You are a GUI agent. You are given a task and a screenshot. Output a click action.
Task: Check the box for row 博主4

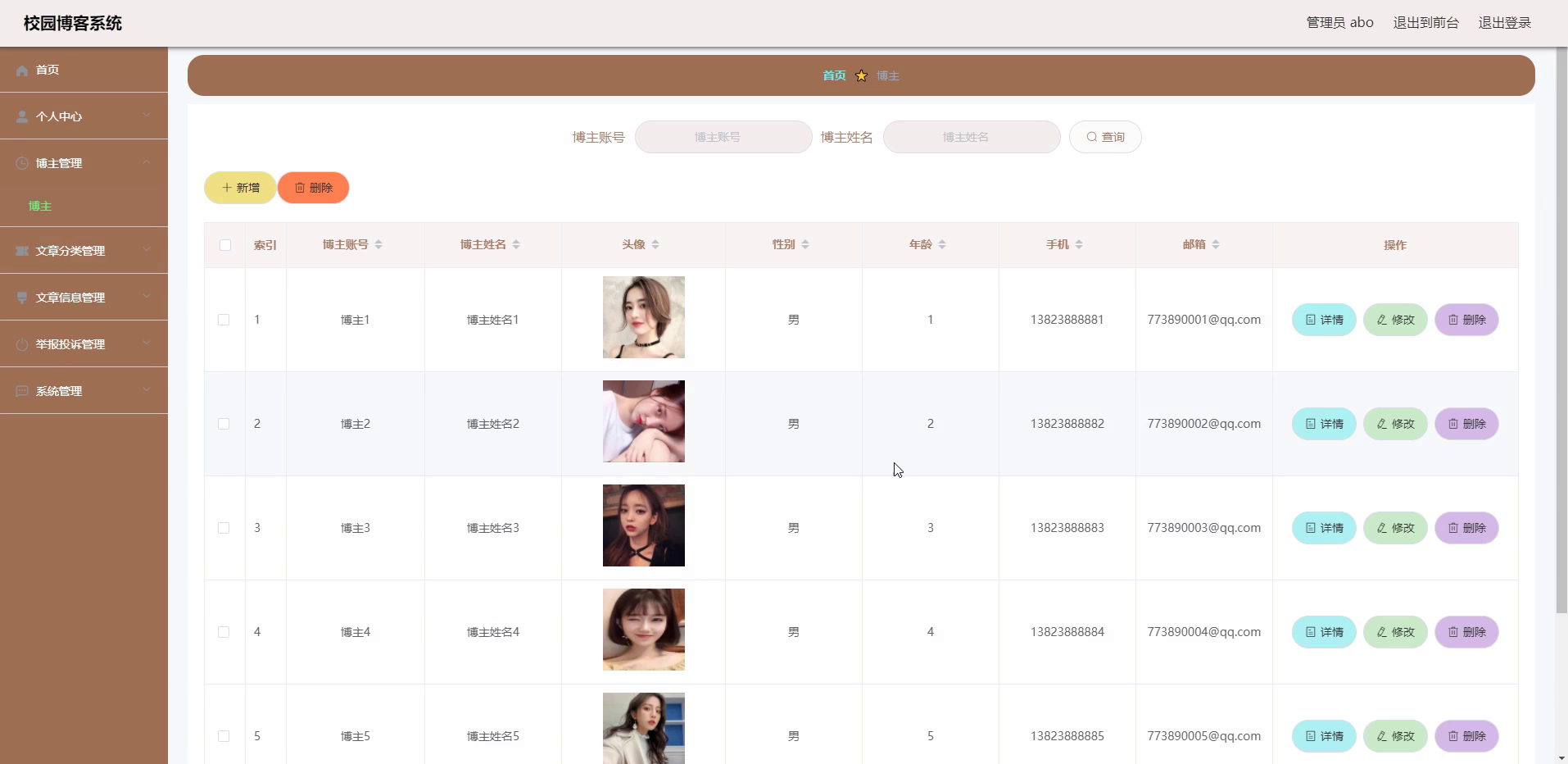coord(224,632)
